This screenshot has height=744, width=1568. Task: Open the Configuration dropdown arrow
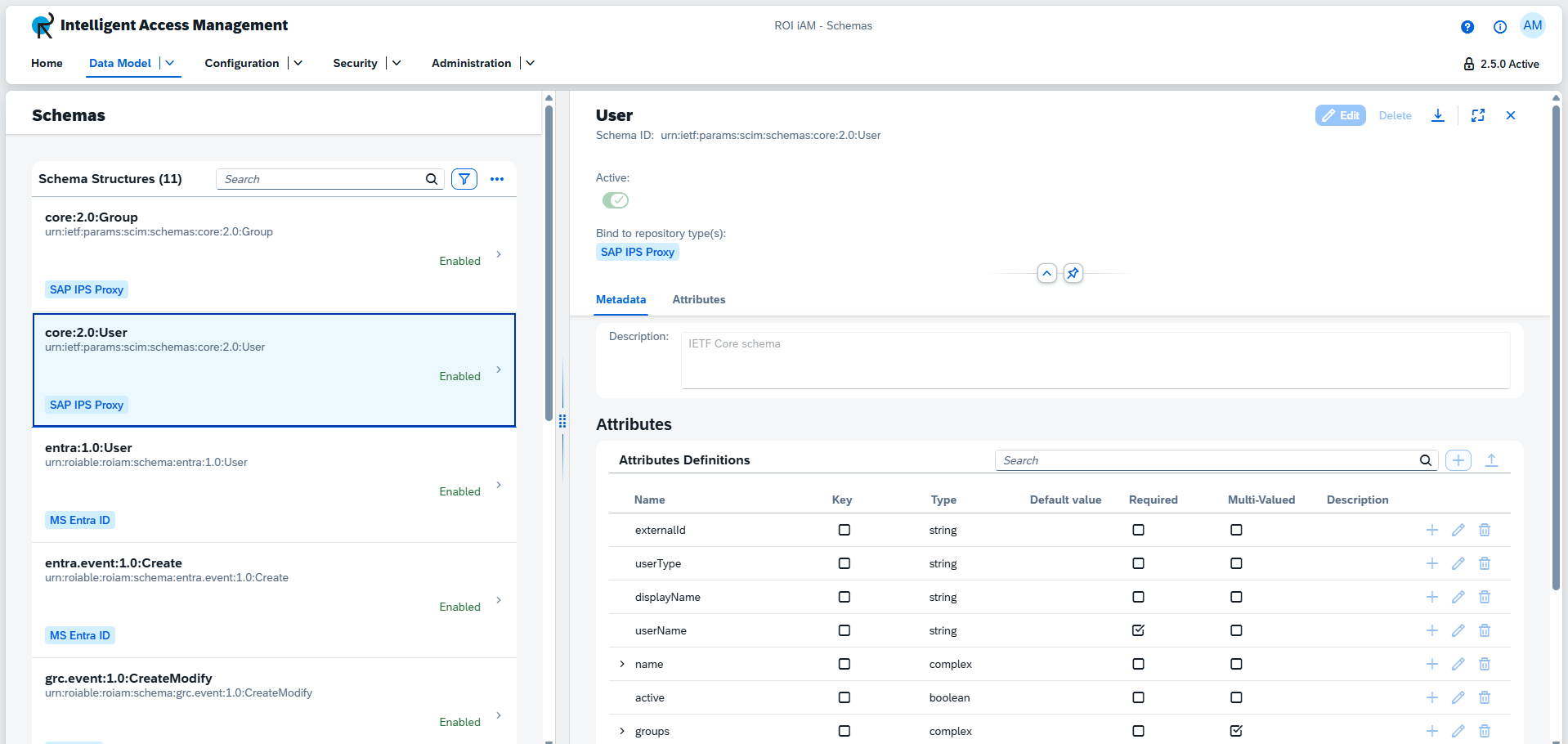[x=298, y=63]
